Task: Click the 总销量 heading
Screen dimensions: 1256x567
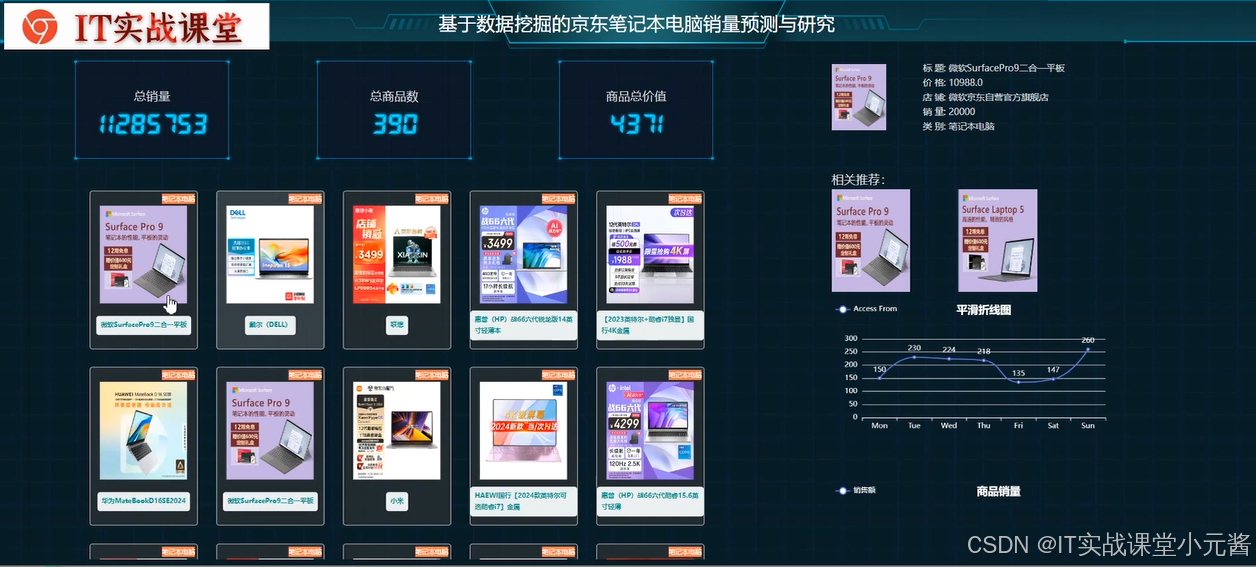Action: click(x=152, y=97)
